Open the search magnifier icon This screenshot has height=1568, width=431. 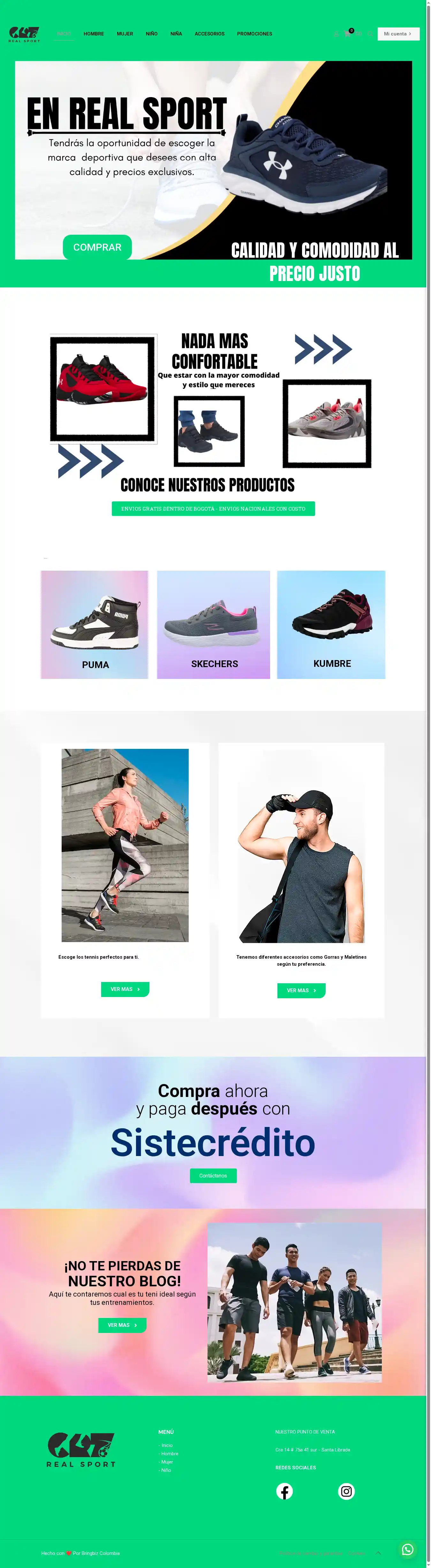(370, 34)
